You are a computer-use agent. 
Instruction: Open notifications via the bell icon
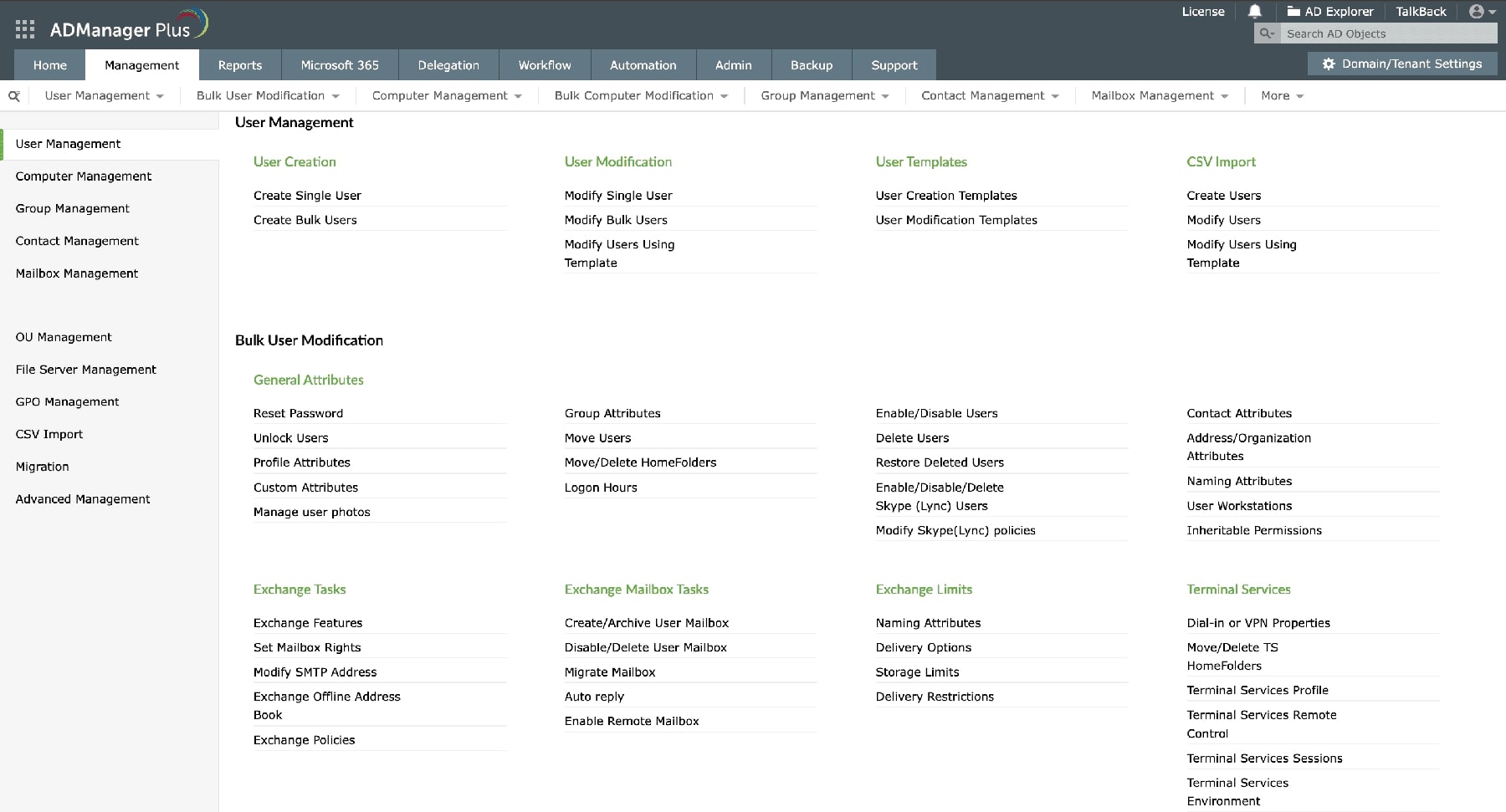click(1254, 12)
